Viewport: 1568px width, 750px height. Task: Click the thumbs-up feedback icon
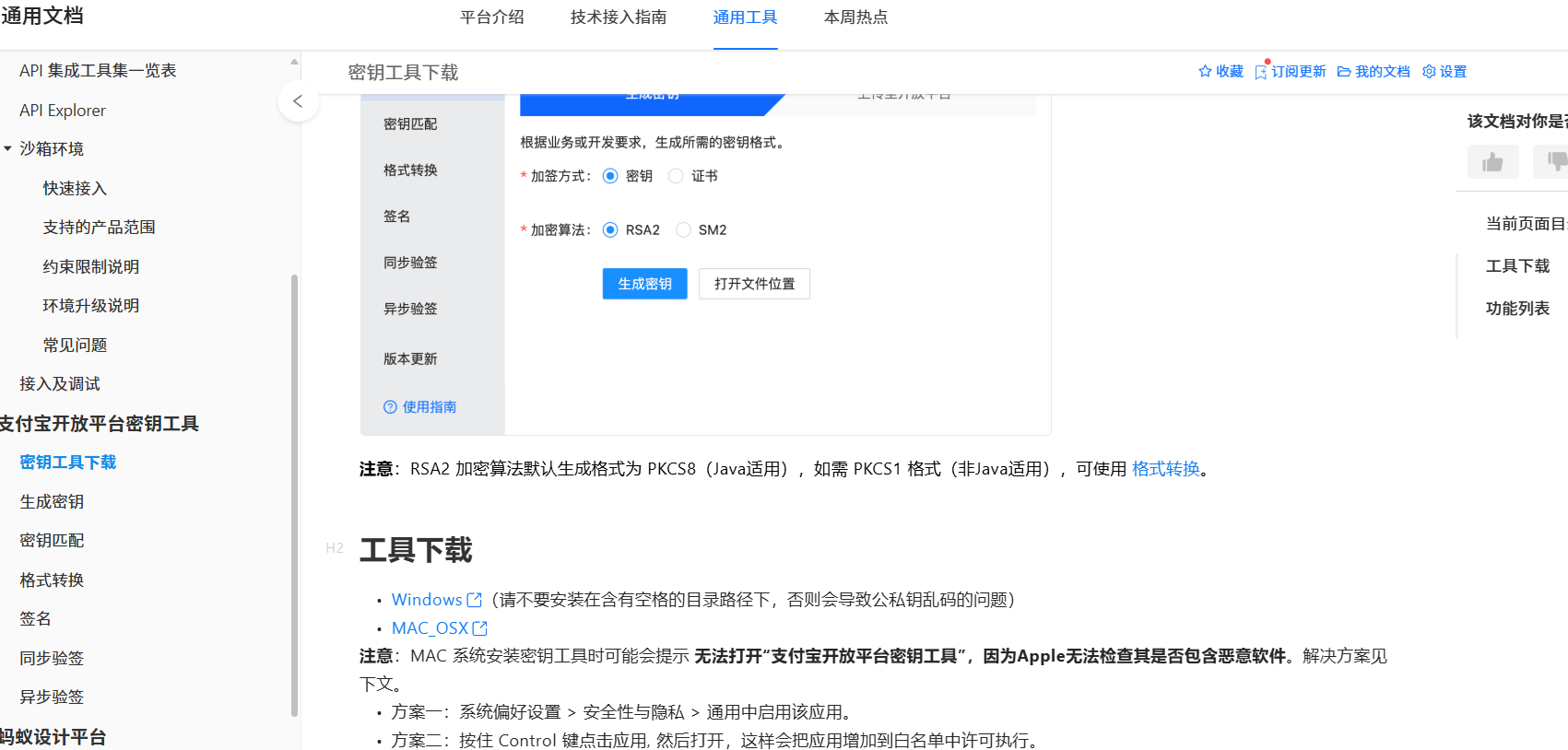point(1492,162)
